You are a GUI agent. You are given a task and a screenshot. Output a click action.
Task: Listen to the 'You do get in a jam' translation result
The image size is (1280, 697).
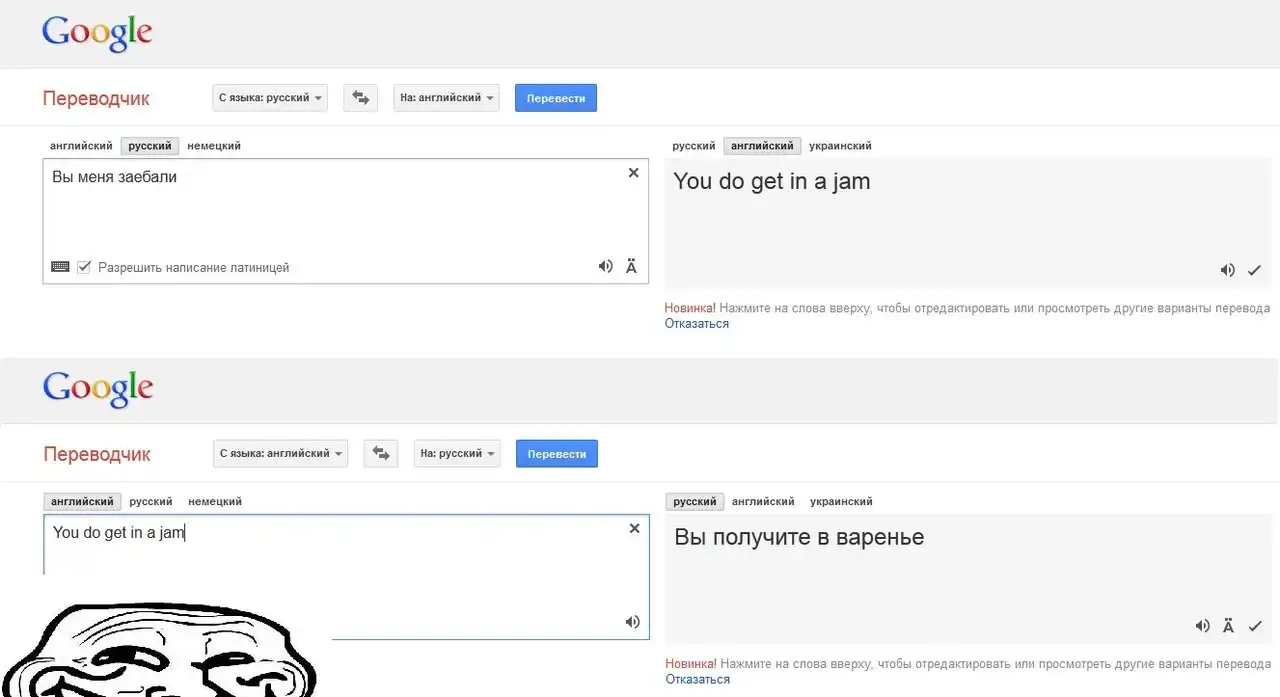(x=1227, y=270)
